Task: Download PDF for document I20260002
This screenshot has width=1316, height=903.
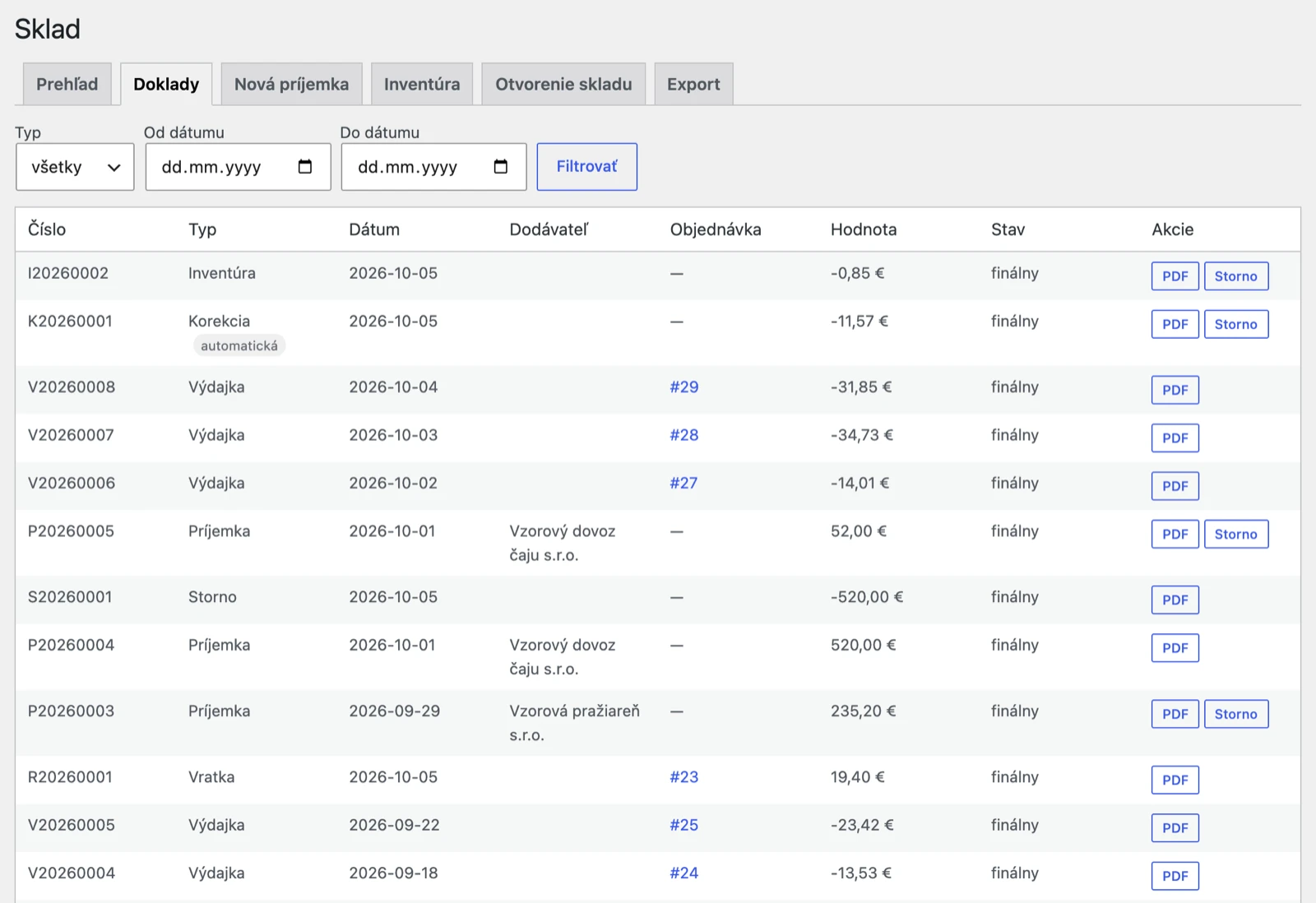Action: [x=1175, y=276]
